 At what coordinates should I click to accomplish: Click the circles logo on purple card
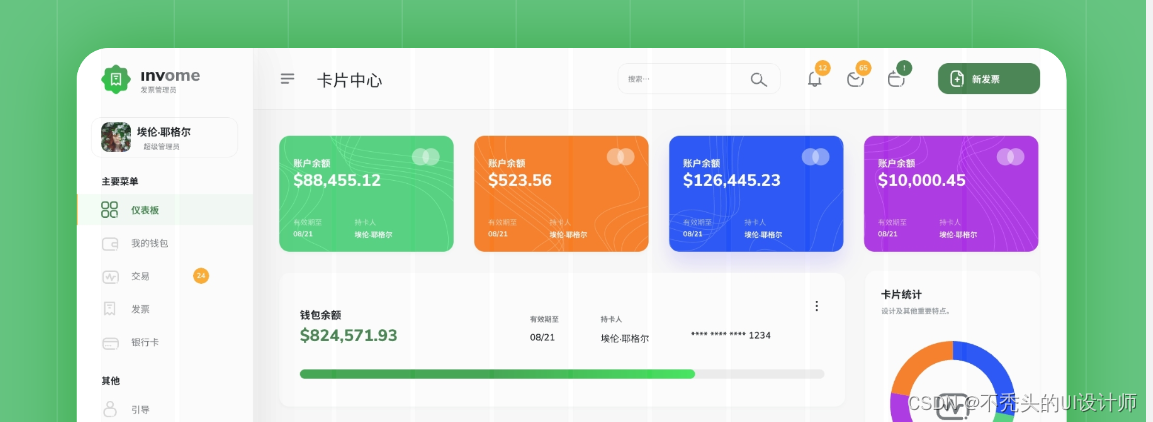coord(1010,157)
